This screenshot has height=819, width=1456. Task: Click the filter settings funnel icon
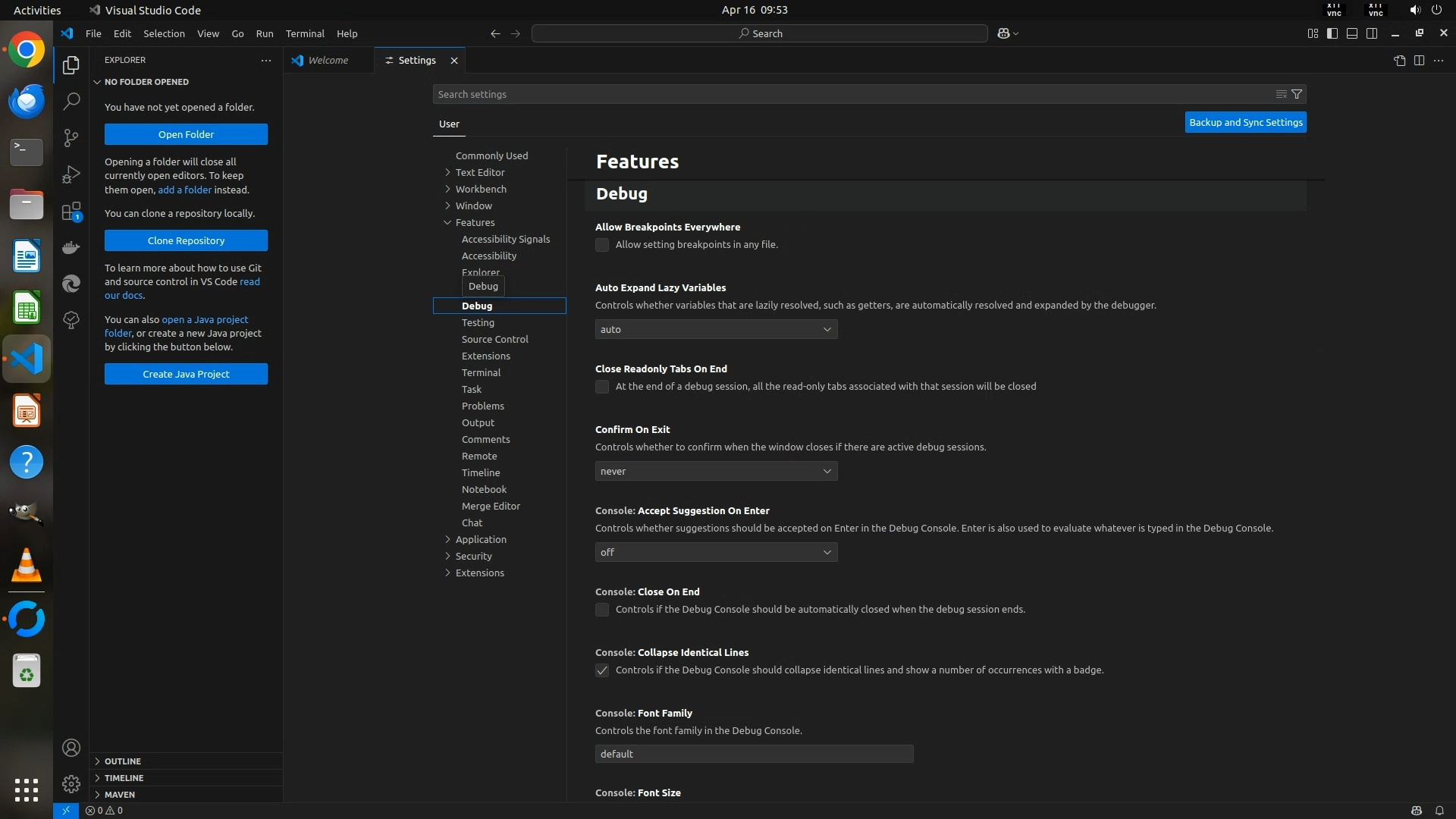[x=1297, y=94]
